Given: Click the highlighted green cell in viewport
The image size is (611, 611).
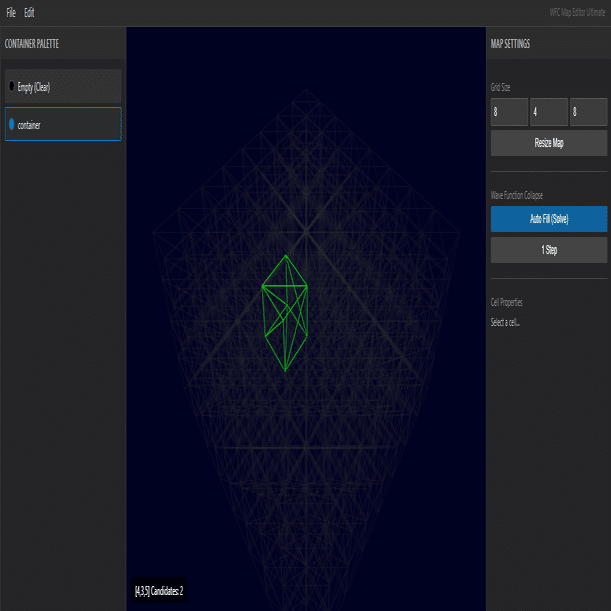Looking at the screenshot, I should point(285,313).
